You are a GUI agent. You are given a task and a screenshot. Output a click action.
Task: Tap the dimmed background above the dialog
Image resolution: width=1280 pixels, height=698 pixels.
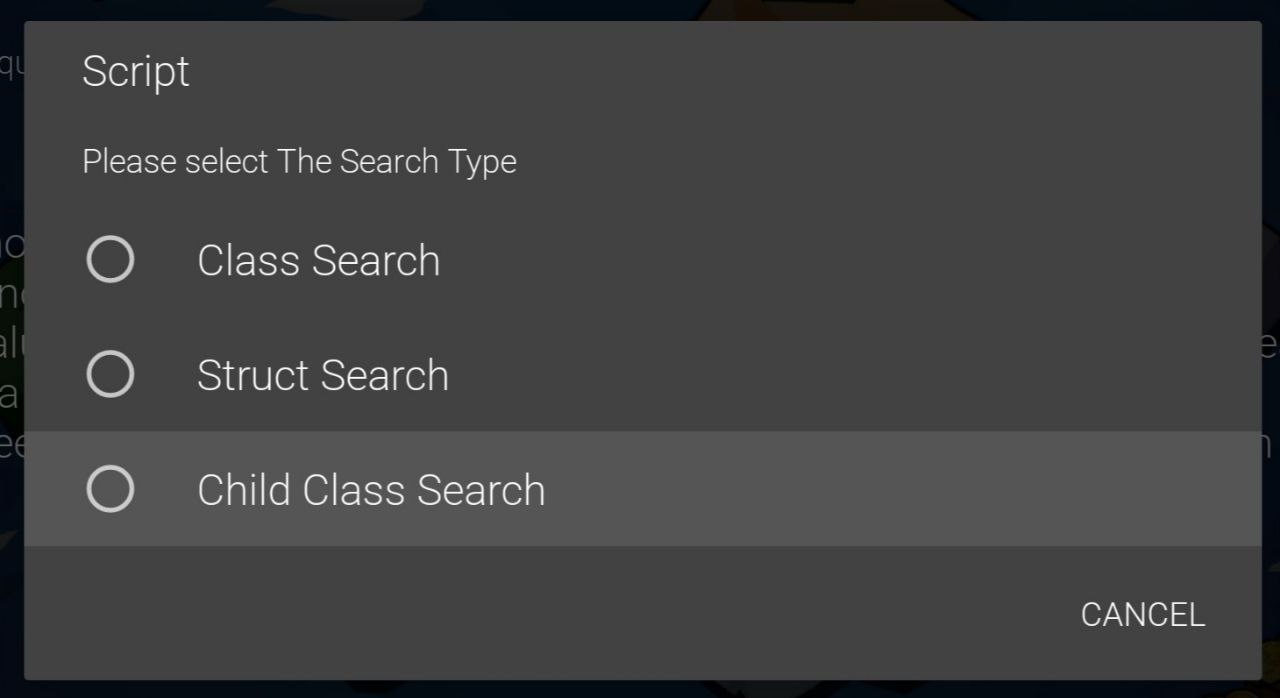tap(640, 9)
